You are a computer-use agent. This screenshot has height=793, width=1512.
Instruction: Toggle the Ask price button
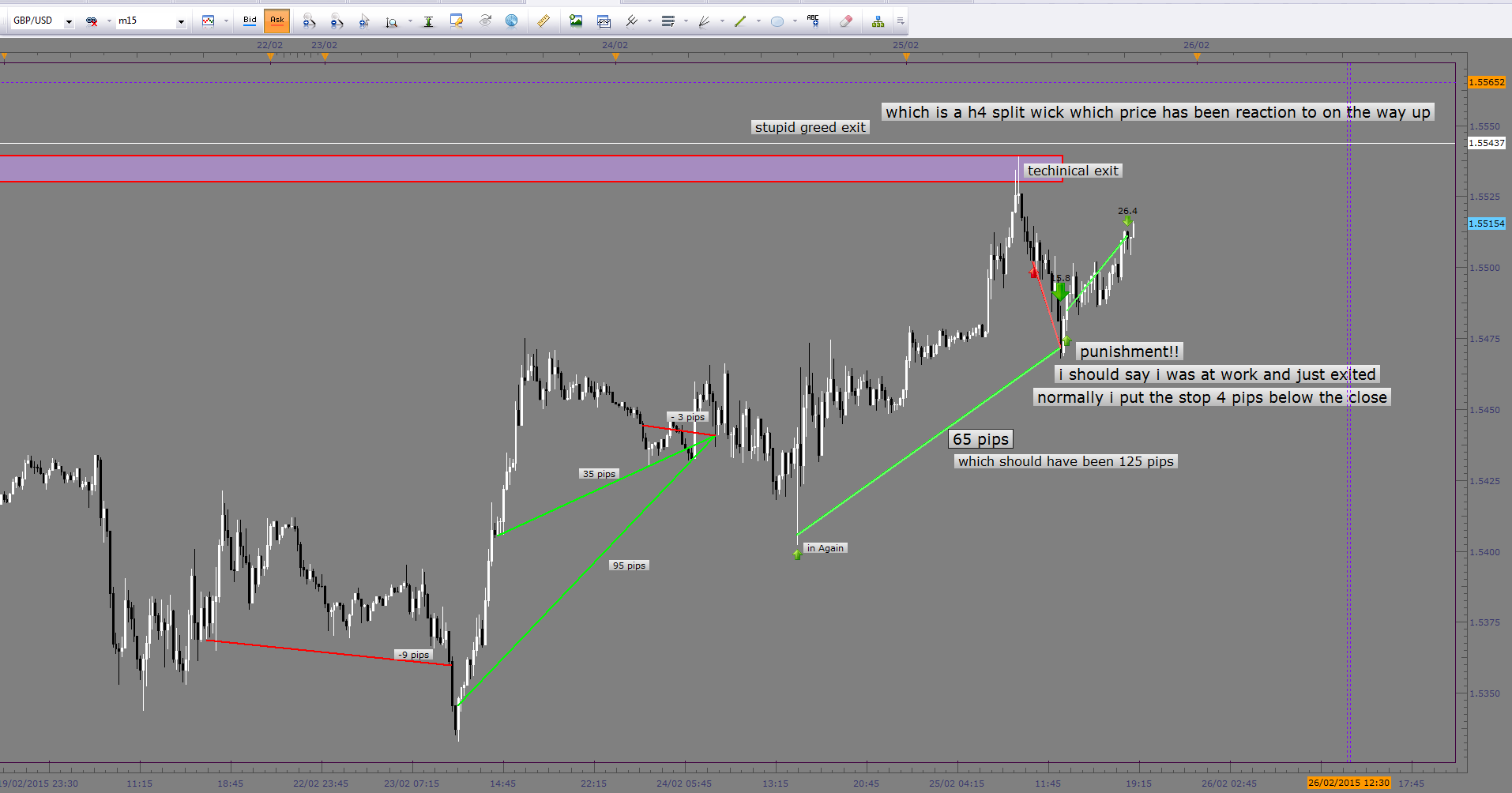click(276, 21)
